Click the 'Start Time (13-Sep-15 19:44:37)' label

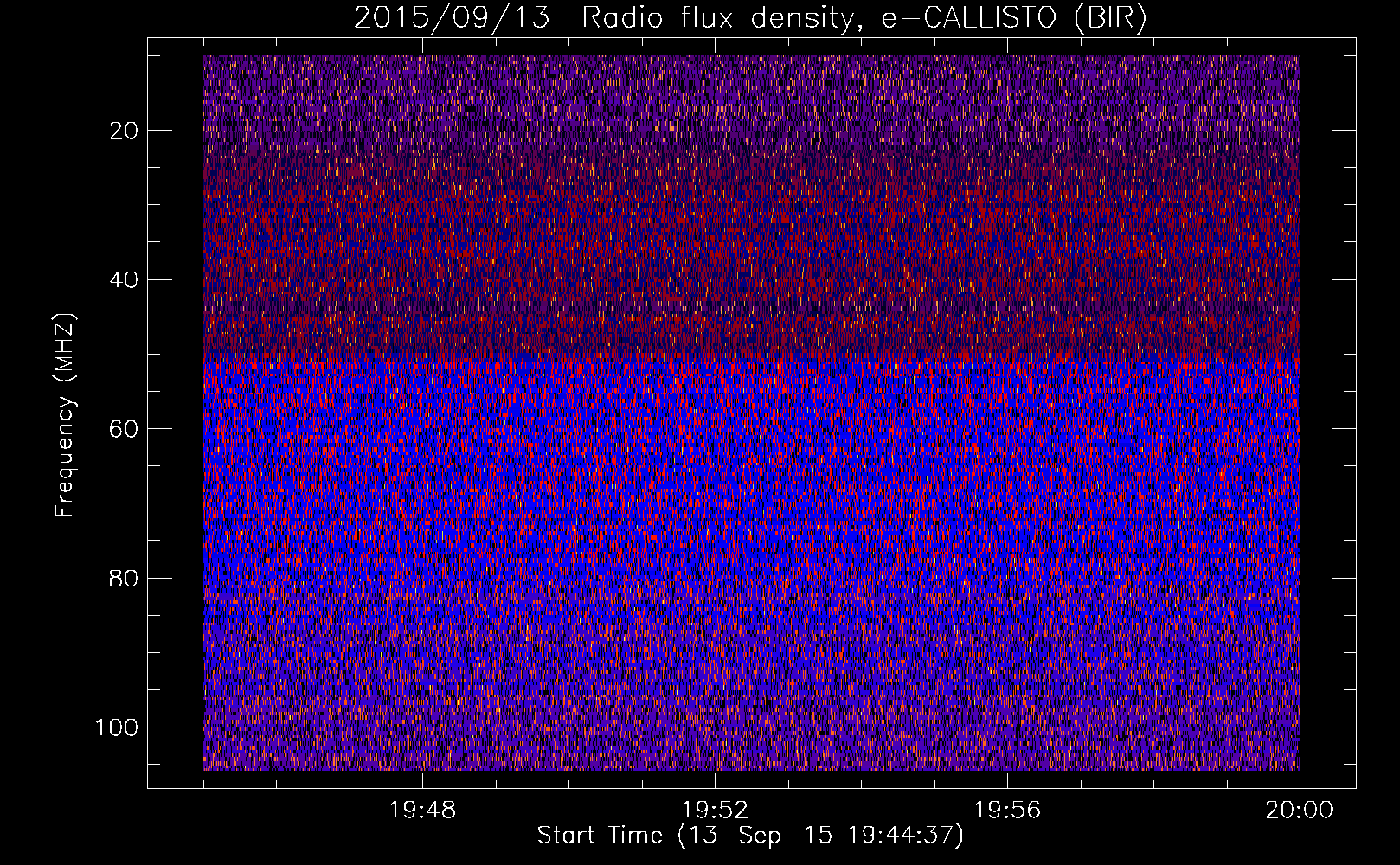750,836
